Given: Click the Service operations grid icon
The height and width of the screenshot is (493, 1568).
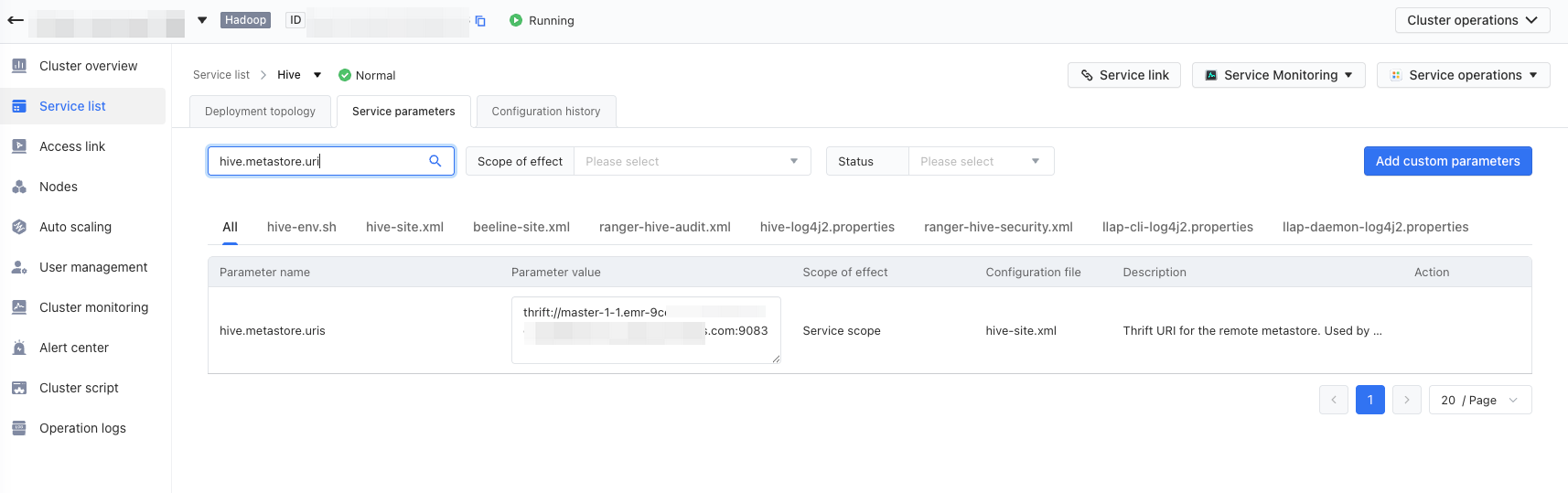Looking at the screenshot, I should [1396, 75].
